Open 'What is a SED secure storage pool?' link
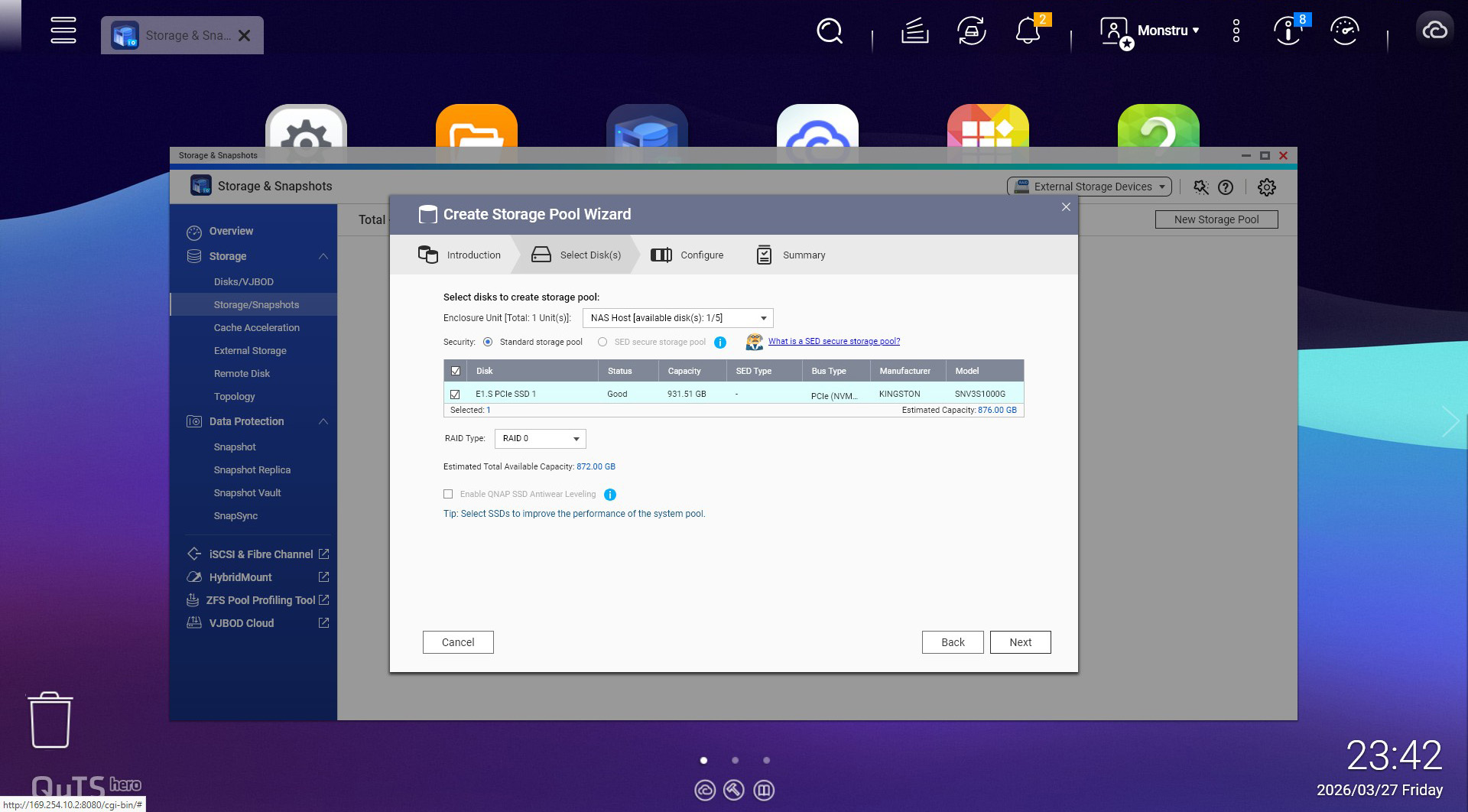 (833, 342)
